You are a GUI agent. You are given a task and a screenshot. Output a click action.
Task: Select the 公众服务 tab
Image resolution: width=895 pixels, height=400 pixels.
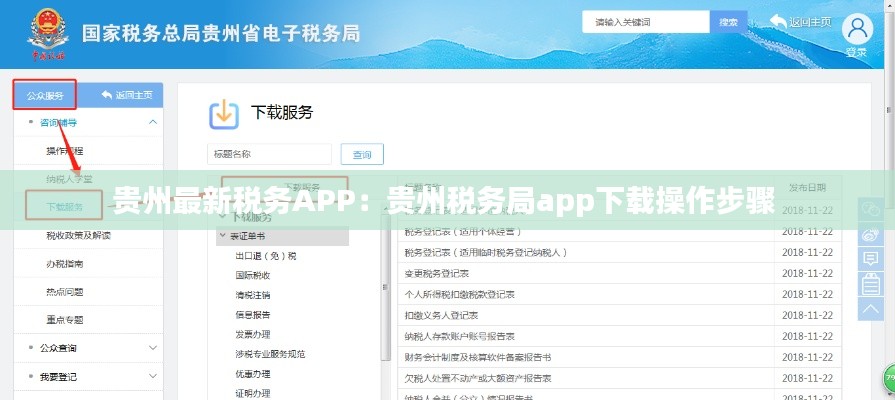pos(45,95)
